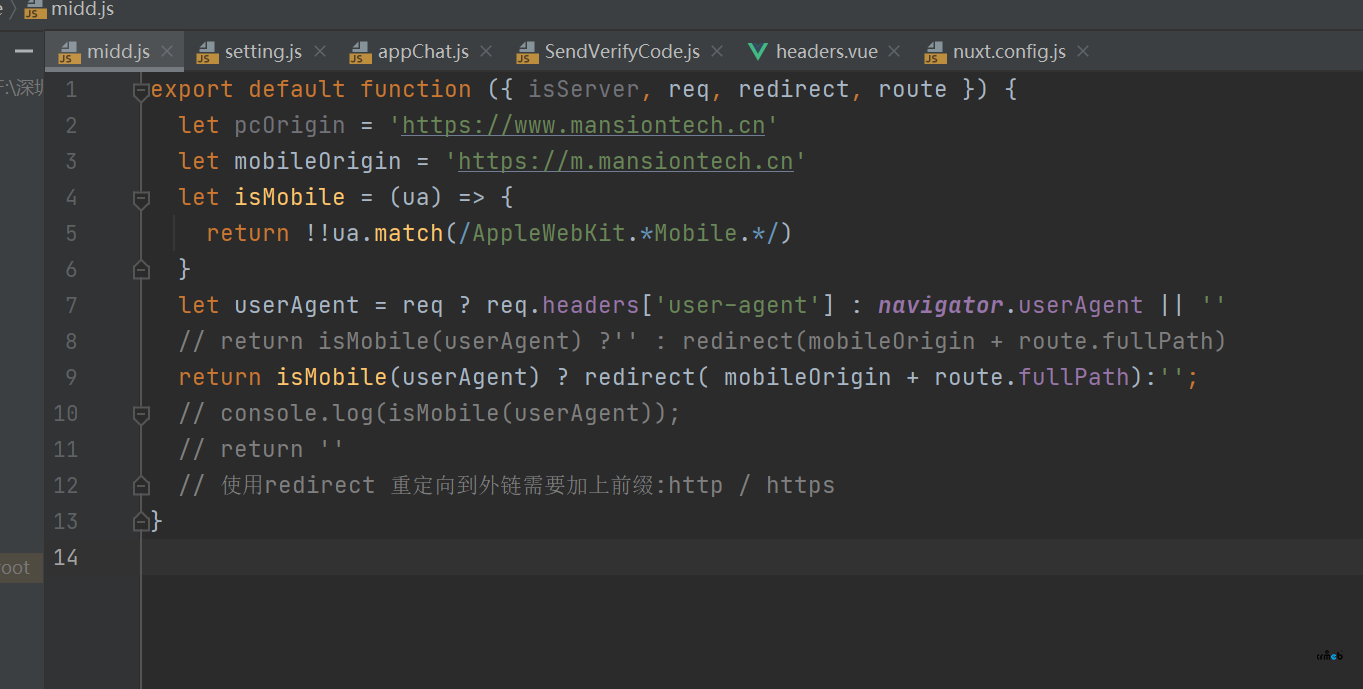Open the SendVerifyCode.js tab
The width and height of the screenshot is (1363, 689).
tap(621, 51)
